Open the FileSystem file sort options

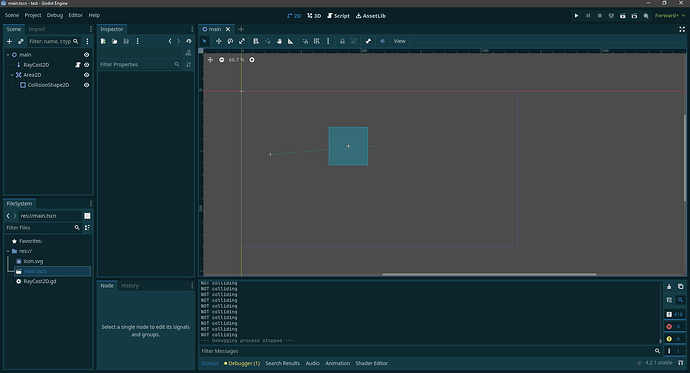coord(87,228)
